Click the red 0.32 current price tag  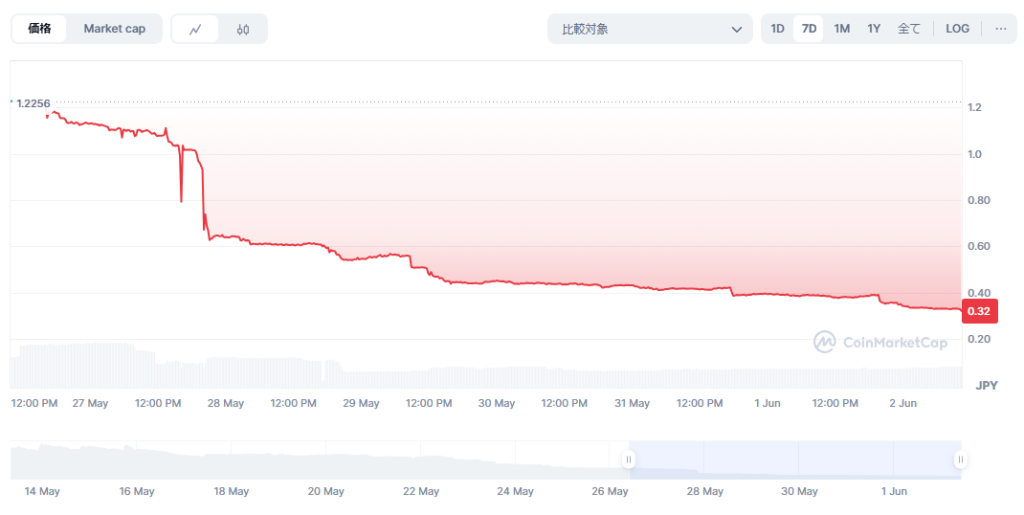(979, 311)
